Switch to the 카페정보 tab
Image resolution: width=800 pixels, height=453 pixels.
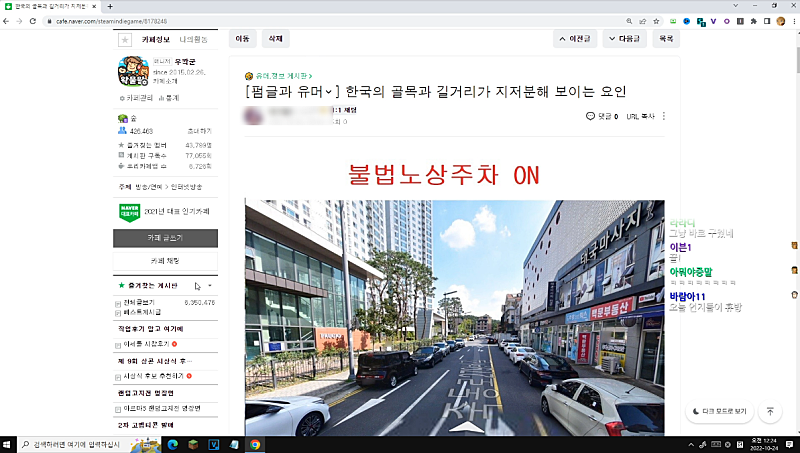(x=157, y=40)
